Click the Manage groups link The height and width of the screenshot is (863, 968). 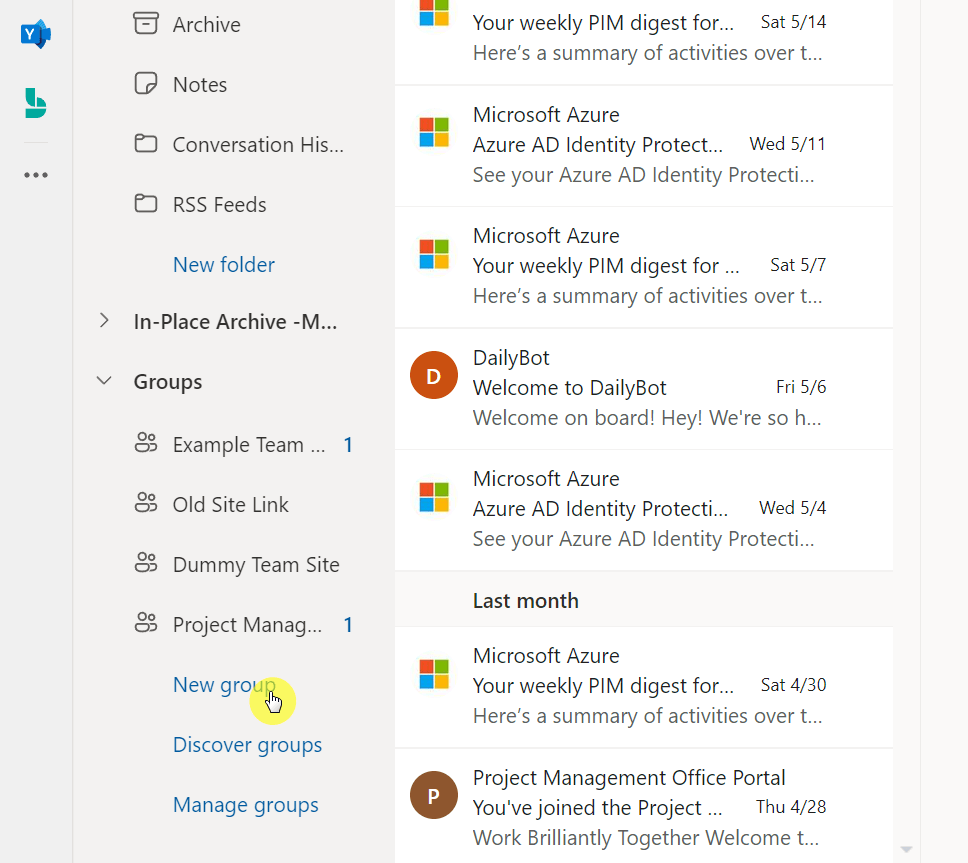click(245, 804)
